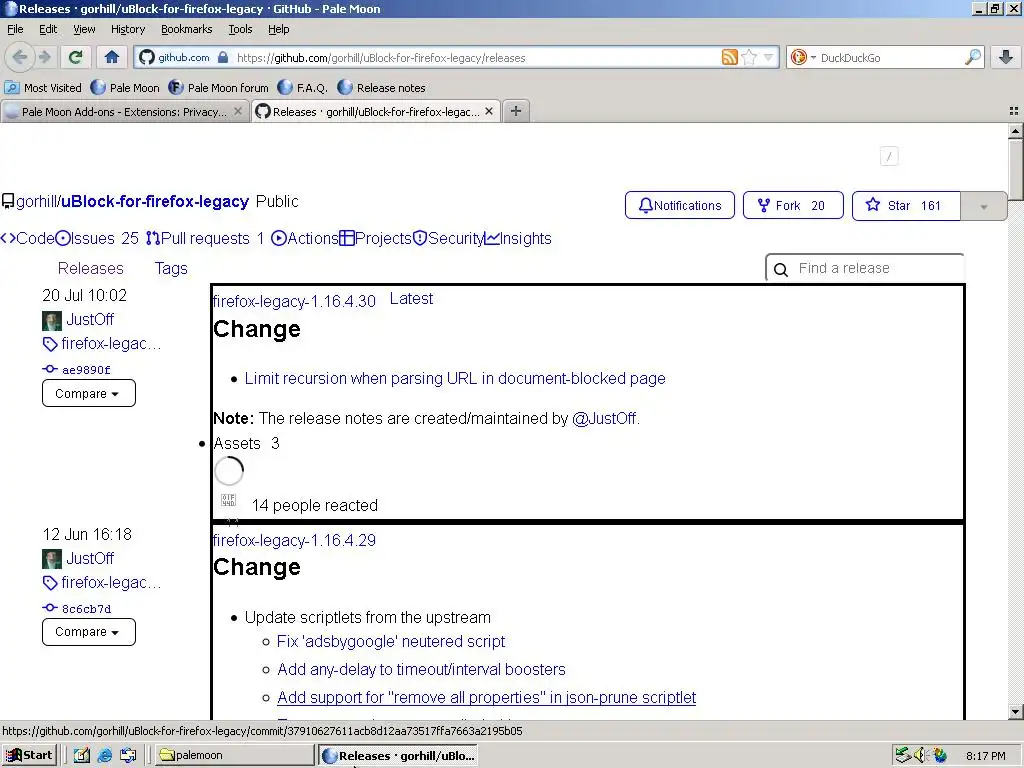Expand the Assets 3 section
The image size is (1024, 768).
click(246, 443)
